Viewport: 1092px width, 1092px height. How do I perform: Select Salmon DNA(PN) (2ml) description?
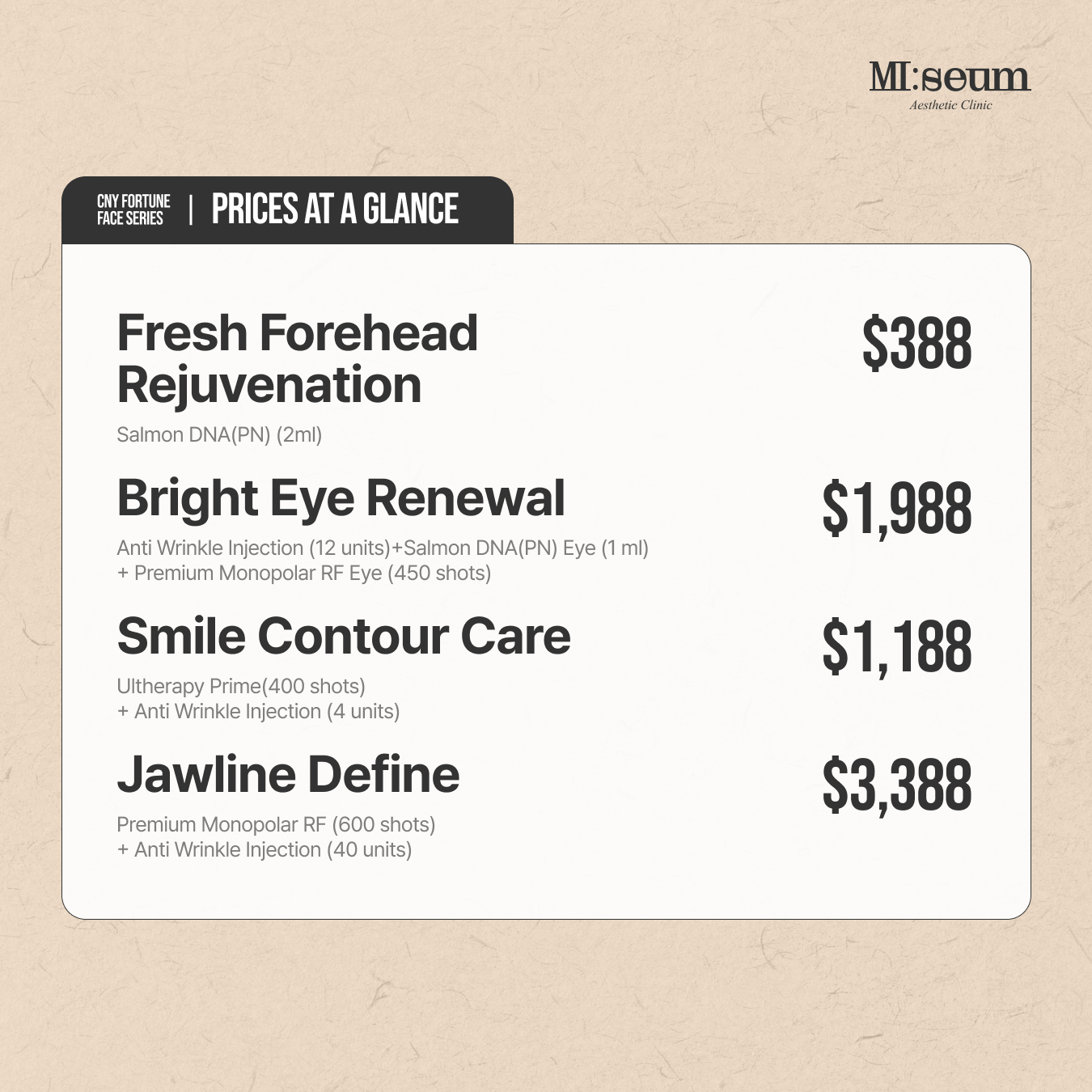219,434
